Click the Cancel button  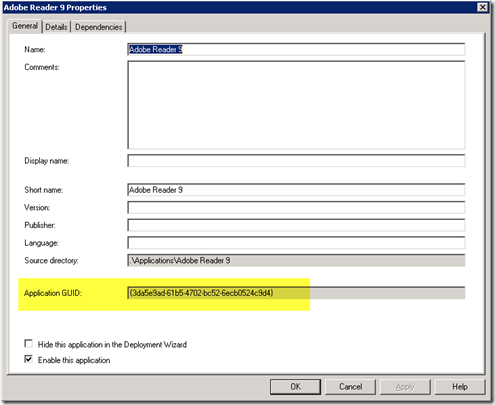pyautogui.click(x=350, y=387)
